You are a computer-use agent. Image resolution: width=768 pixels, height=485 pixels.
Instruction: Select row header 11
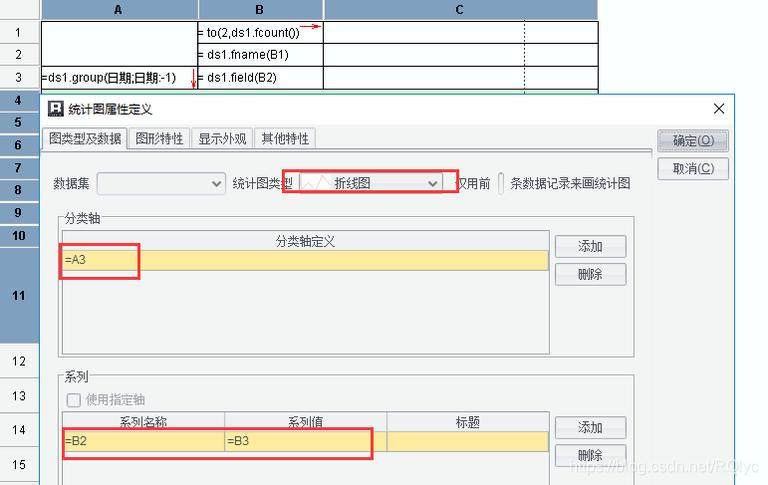click(x=19, y=295)
